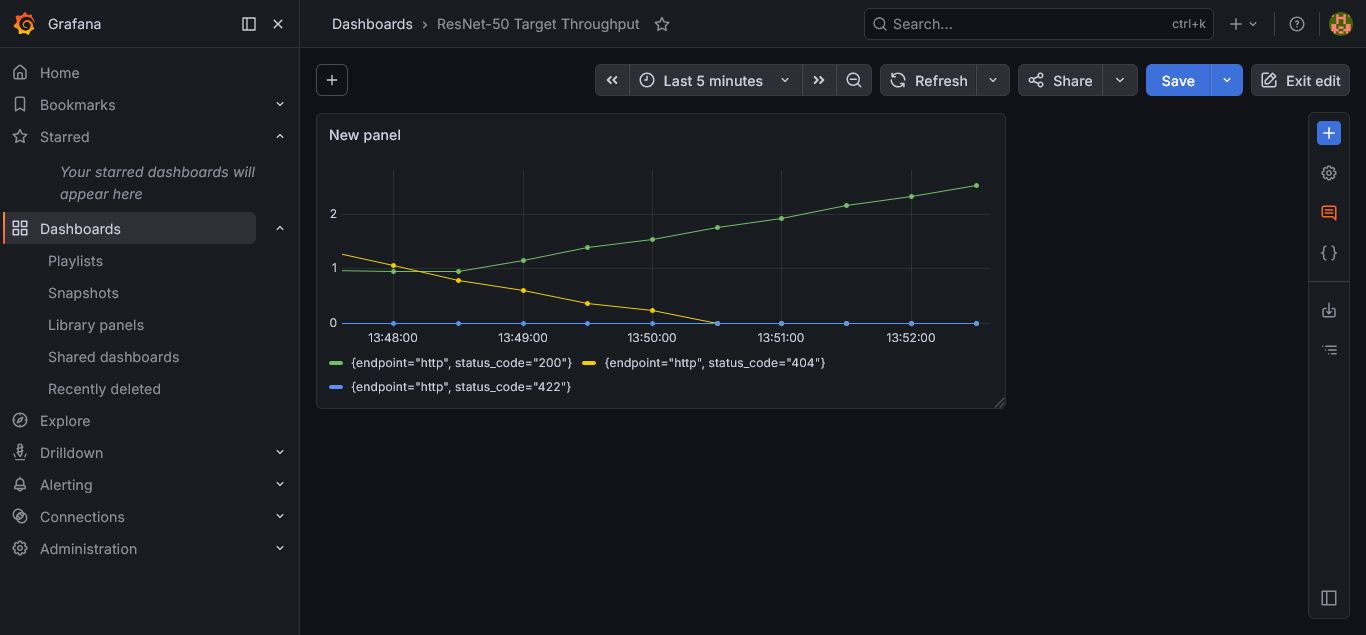Expand the Bookmarks chevron
This screenshot has width=1366, height=635.
(x=280, y=105)
